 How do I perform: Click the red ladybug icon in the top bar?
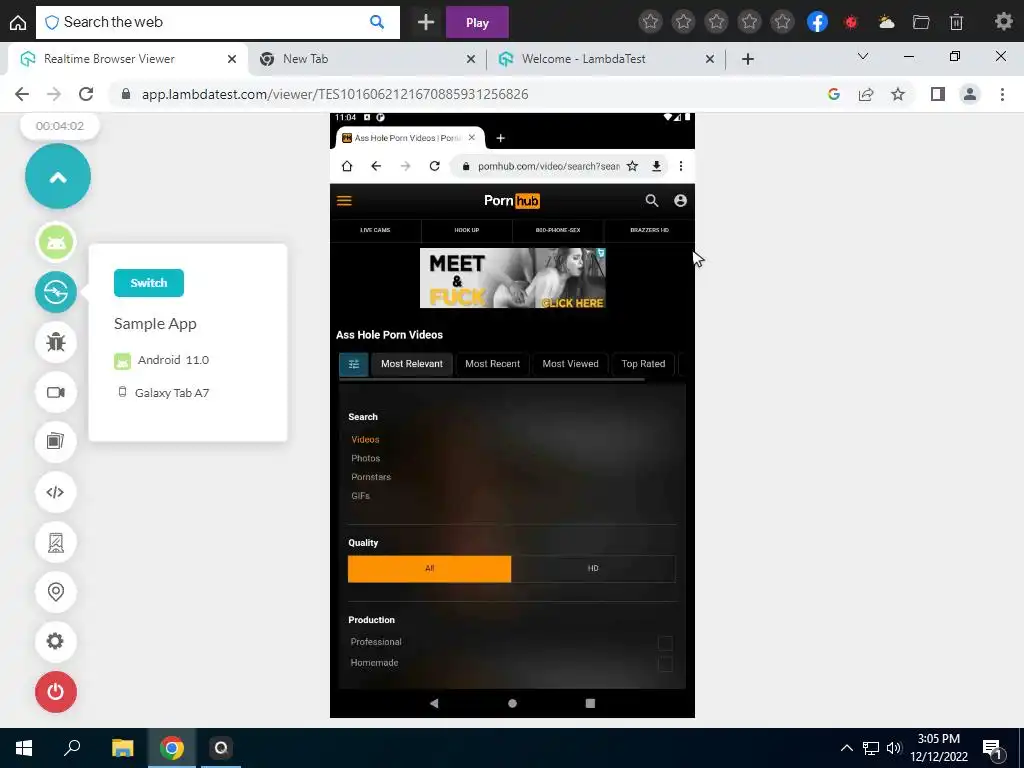851,22
